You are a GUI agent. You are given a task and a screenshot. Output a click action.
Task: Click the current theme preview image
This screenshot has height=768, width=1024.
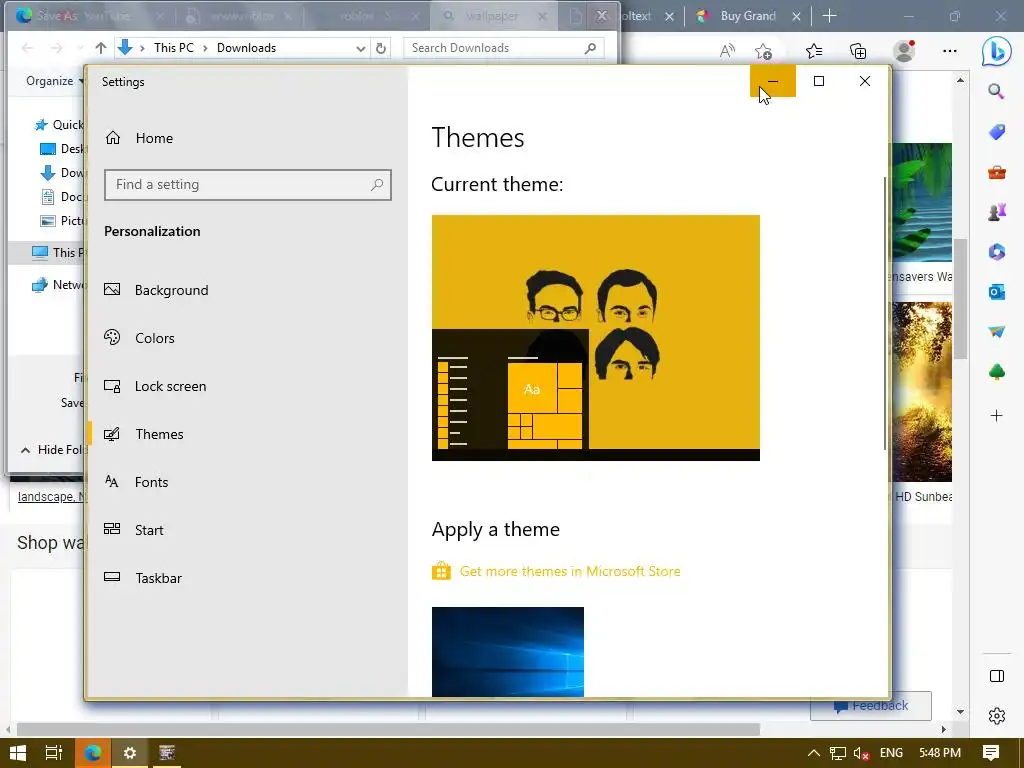[x=596, y=338]
